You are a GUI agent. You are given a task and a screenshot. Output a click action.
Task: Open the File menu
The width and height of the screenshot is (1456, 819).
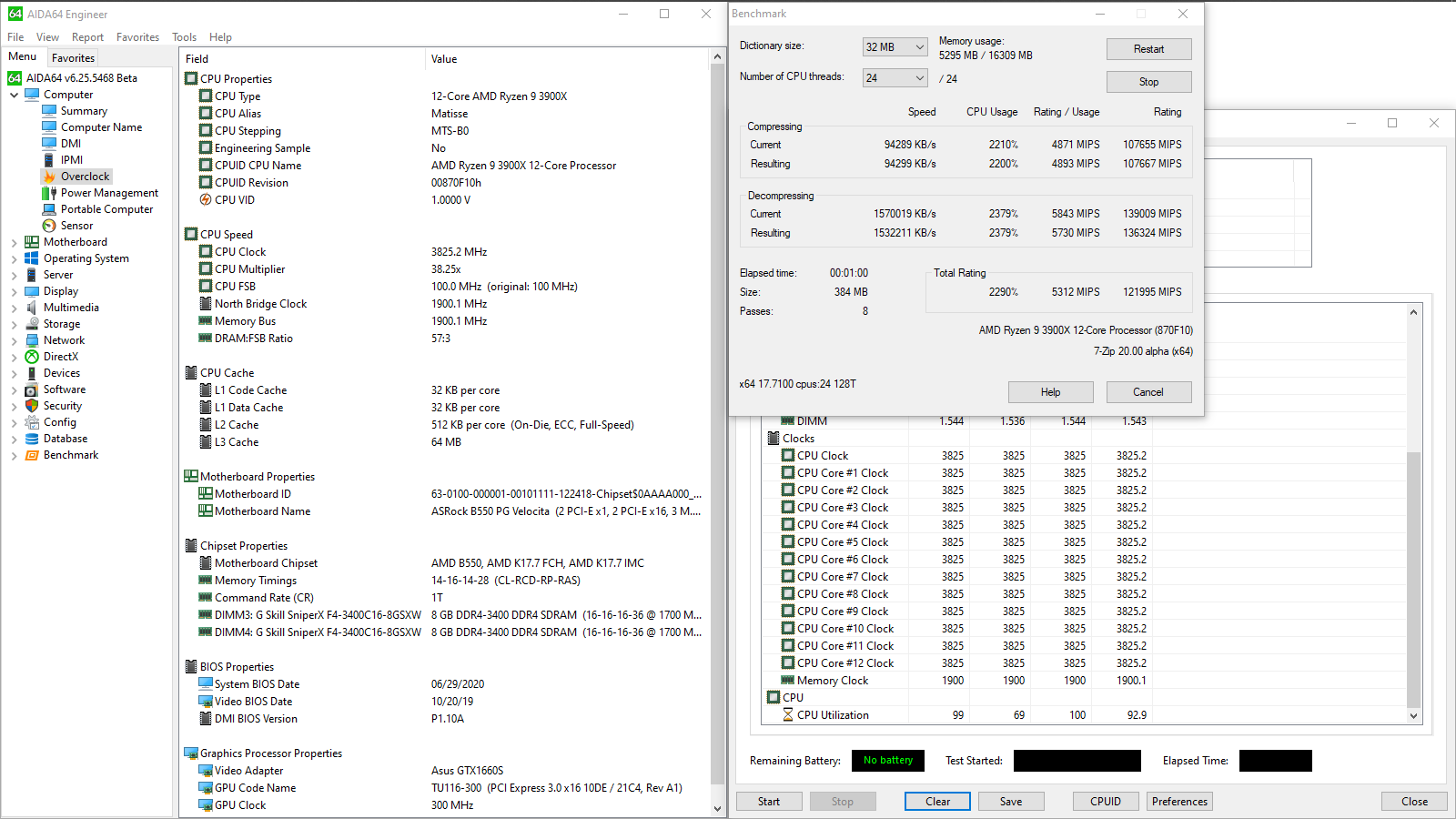coord(15,37)
